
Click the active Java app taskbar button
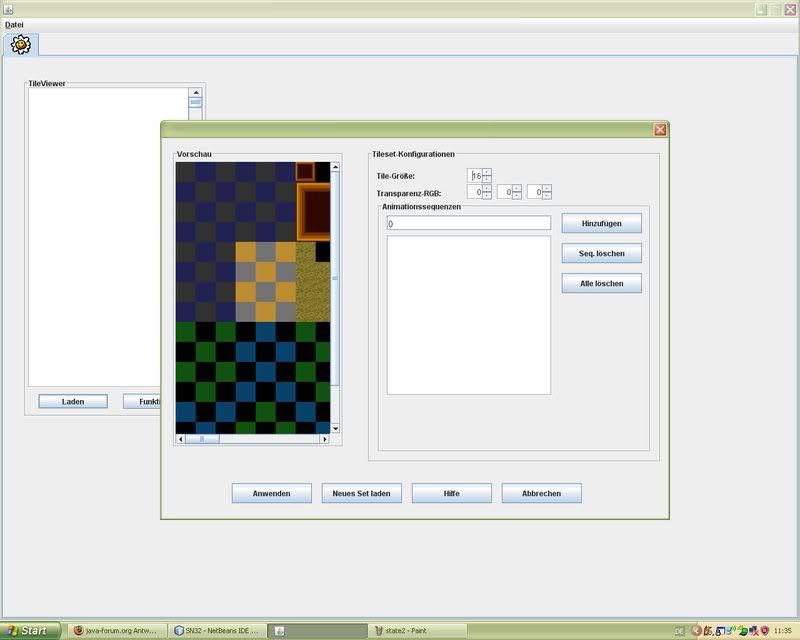tap(317, 631)
